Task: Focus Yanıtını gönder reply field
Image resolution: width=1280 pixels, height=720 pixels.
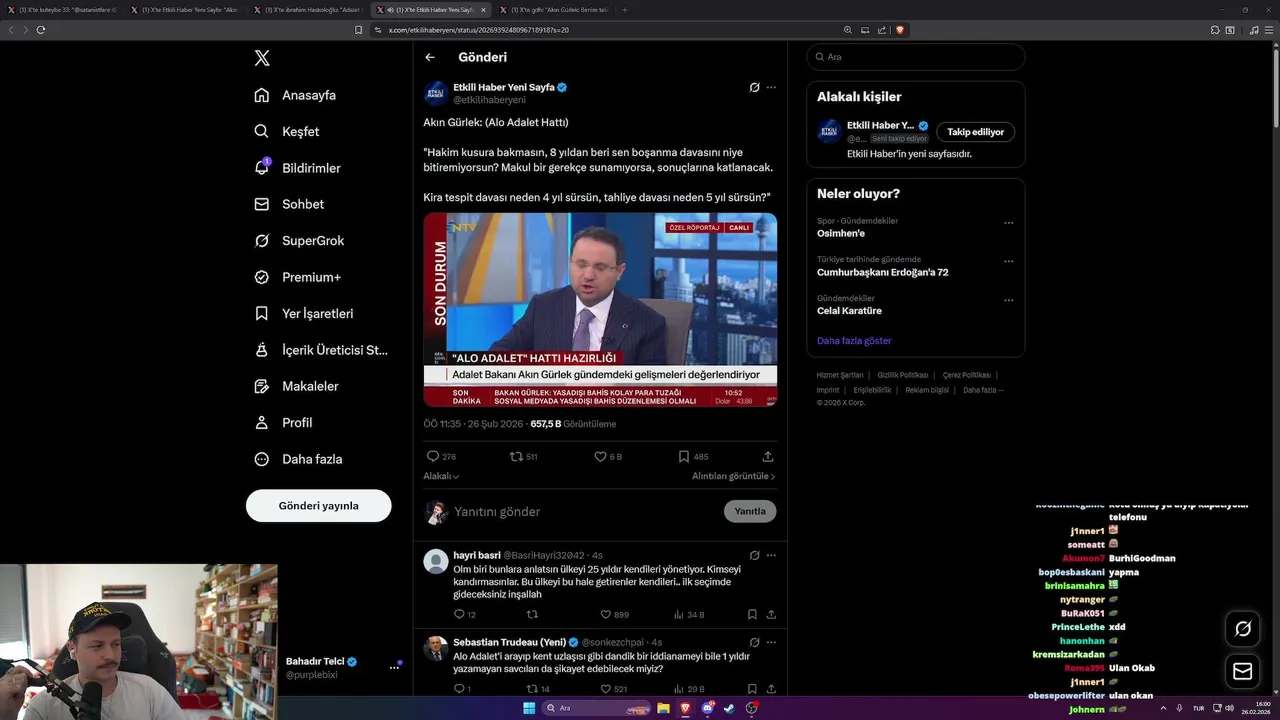Action: pos(585,511)
